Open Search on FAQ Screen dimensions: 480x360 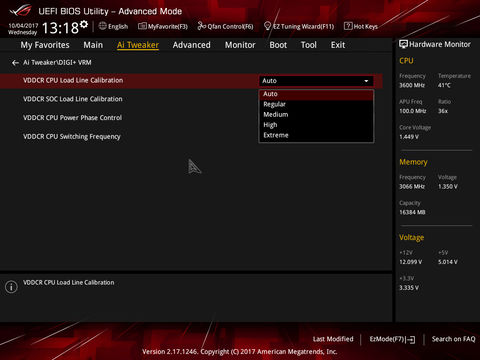coord(453,339)
